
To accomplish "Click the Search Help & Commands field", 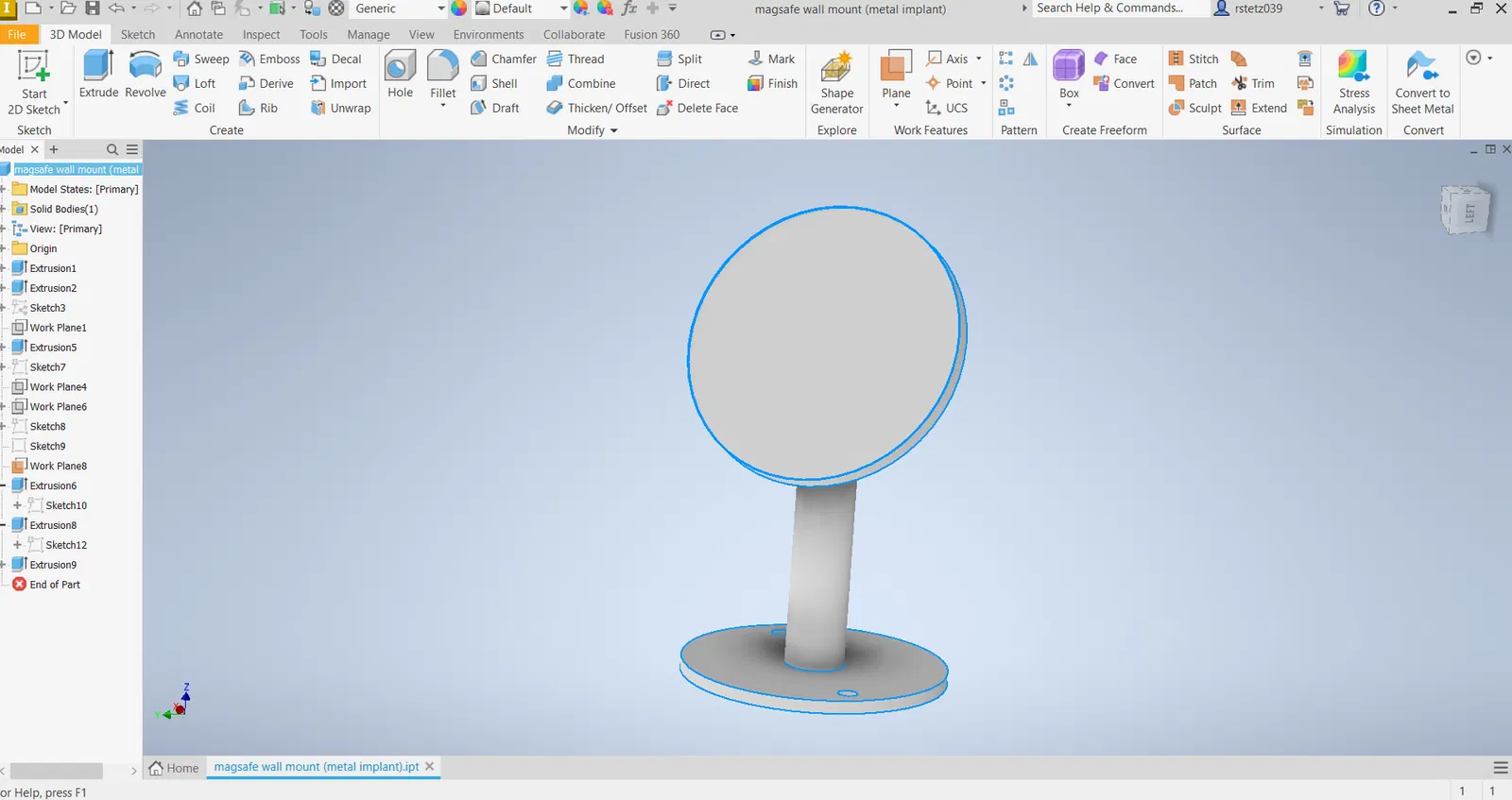I will [1120, 9].
